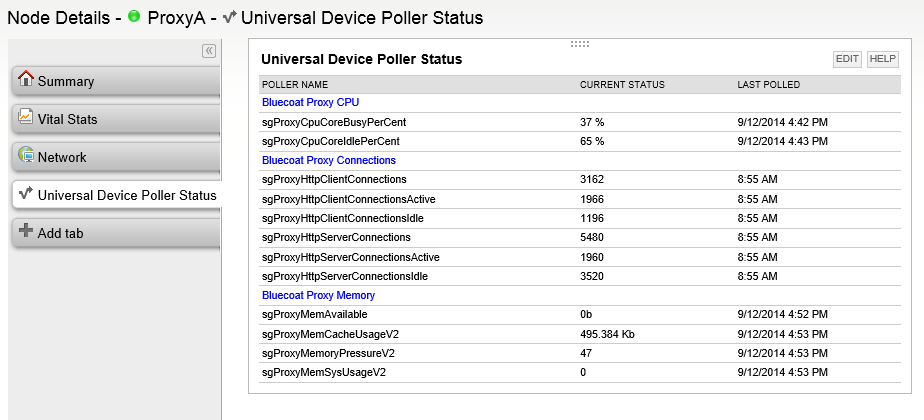Click the sgProxyMemCacheUsageV2 poller name

(331, 335)
